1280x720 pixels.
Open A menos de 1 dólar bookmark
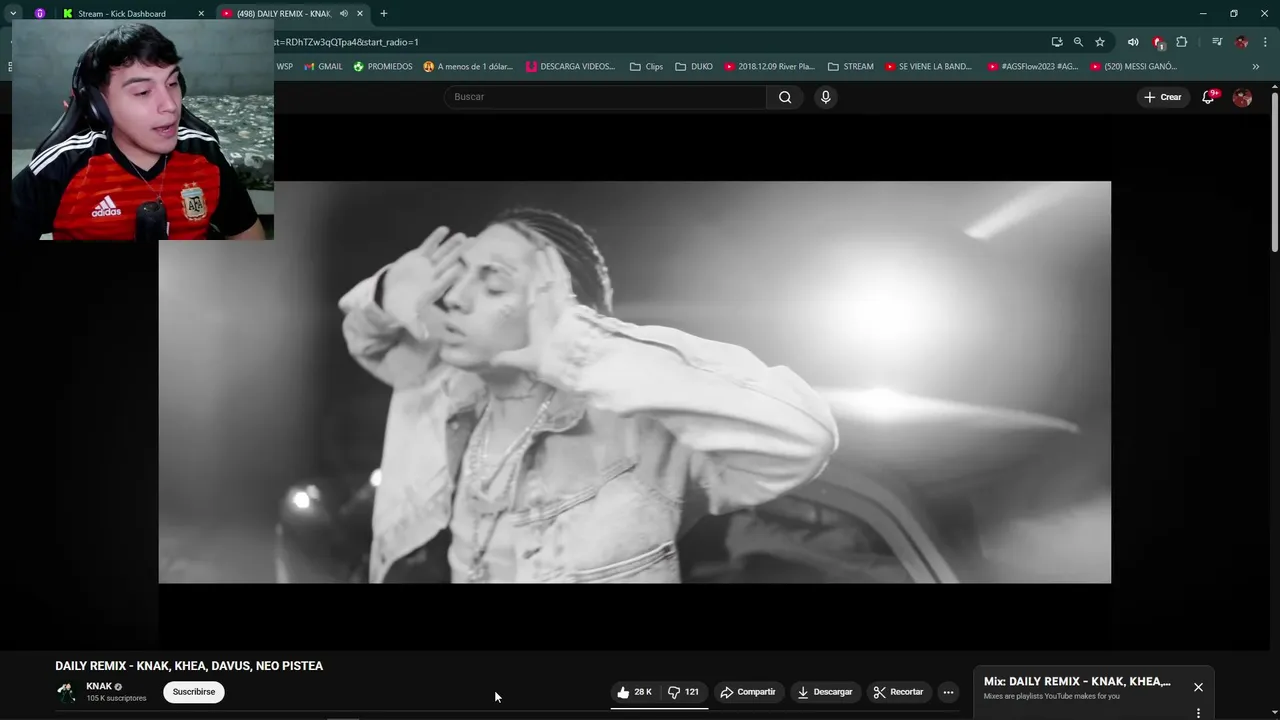coord(468,67)
